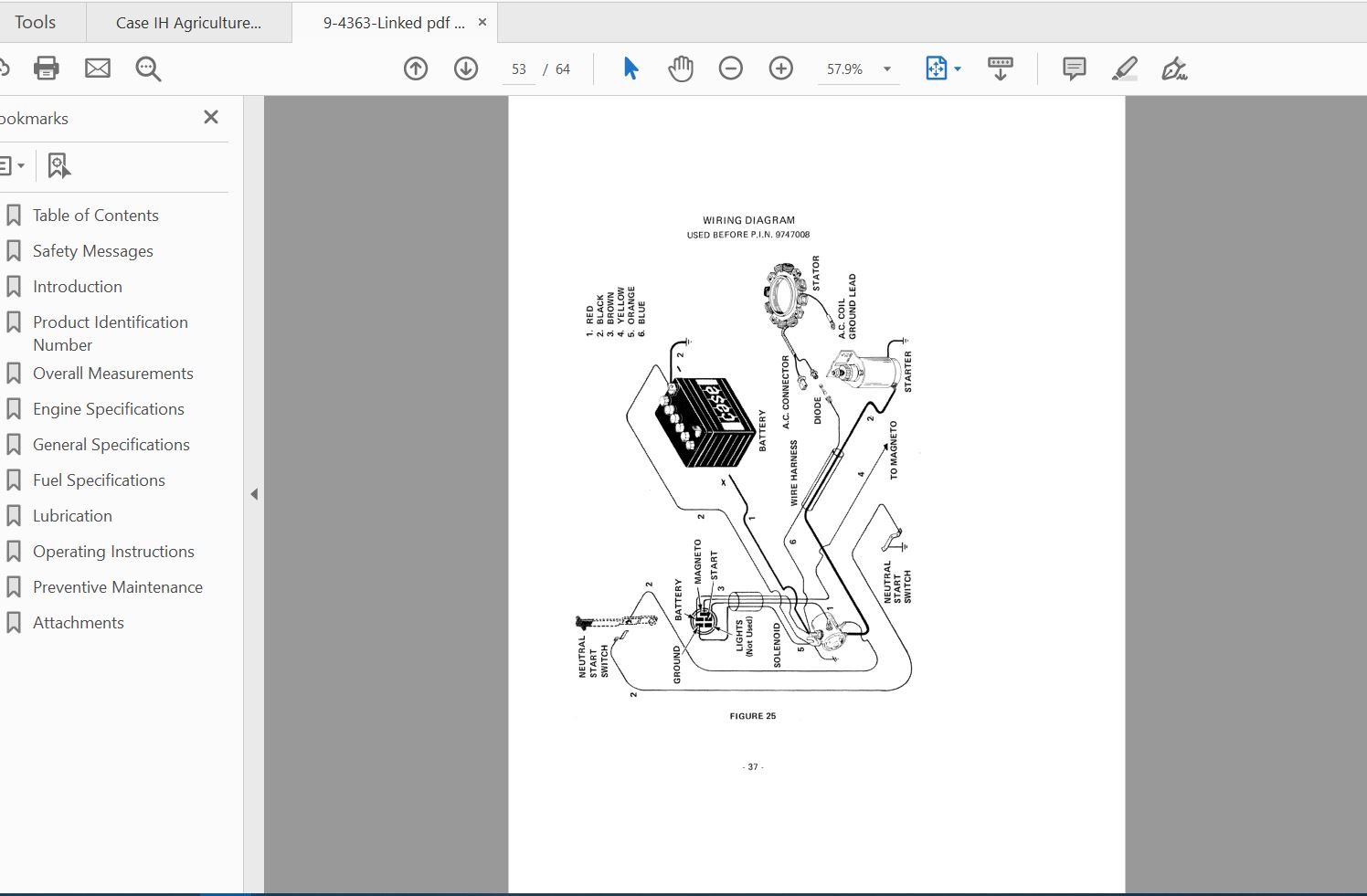The image size is (1367, 896).
Task: Select the arrow Selection tool
Action: pyautogui.click(x=631, y=69)
